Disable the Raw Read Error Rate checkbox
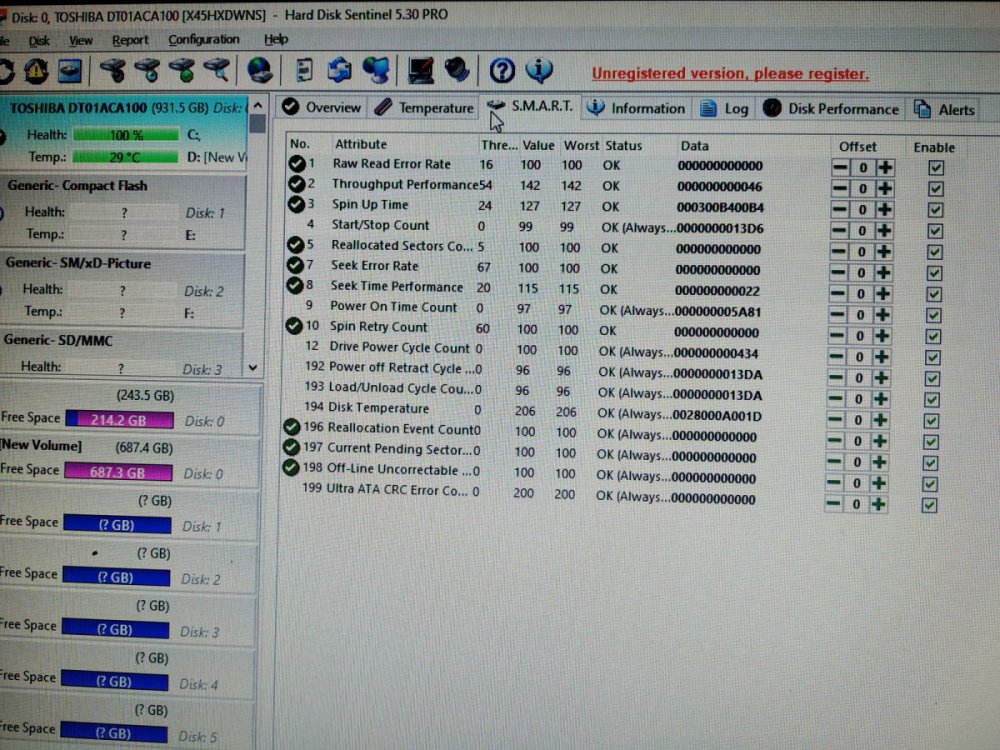The height and width of the screenshot is (750, 1000). point(935,168)
